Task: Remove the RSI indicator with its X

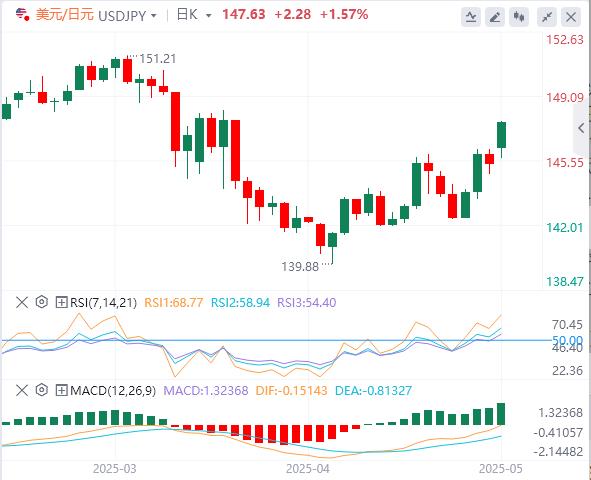Action: (22, 302)
